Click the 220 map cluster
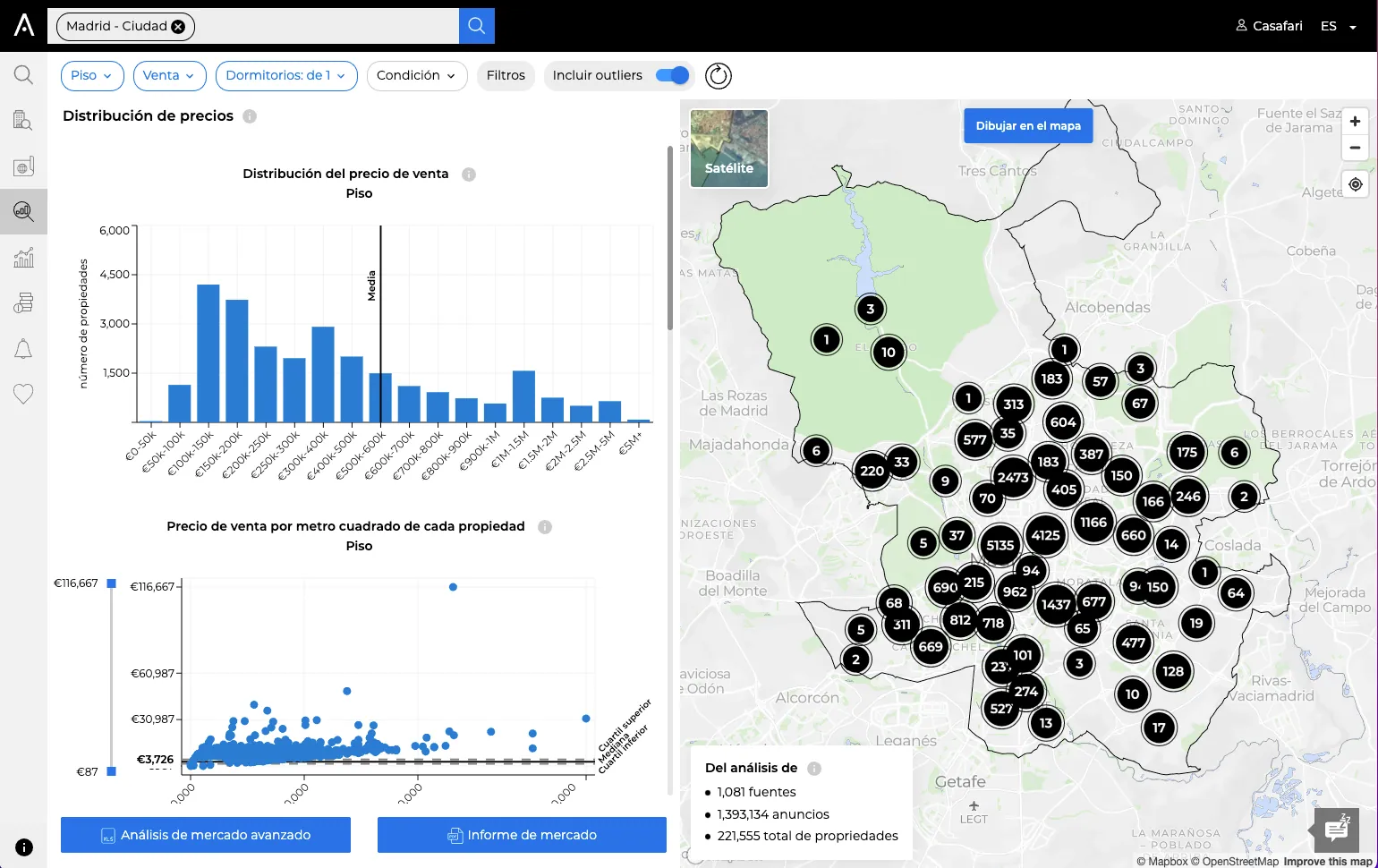 pyautogui.click(x=872, y=471)
